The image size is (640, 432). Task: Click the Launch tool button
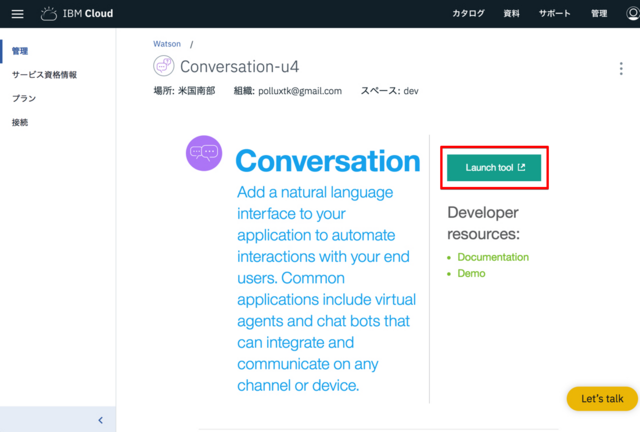tap(494, 167)
